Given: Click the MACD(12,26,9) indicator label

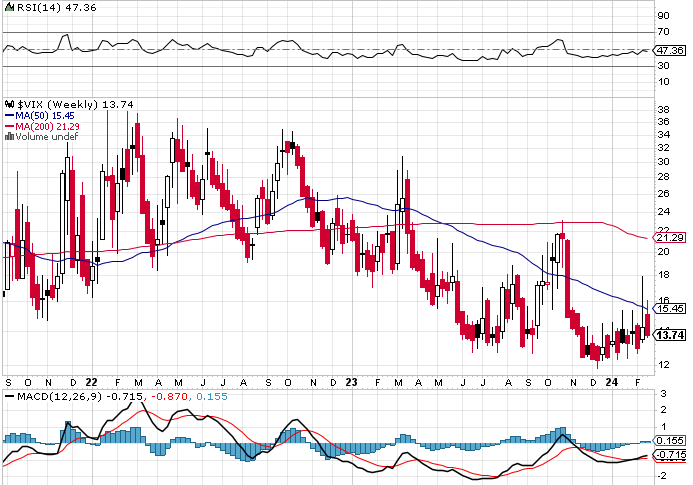Looking at the screenshot, I should (x=59, y=397).
